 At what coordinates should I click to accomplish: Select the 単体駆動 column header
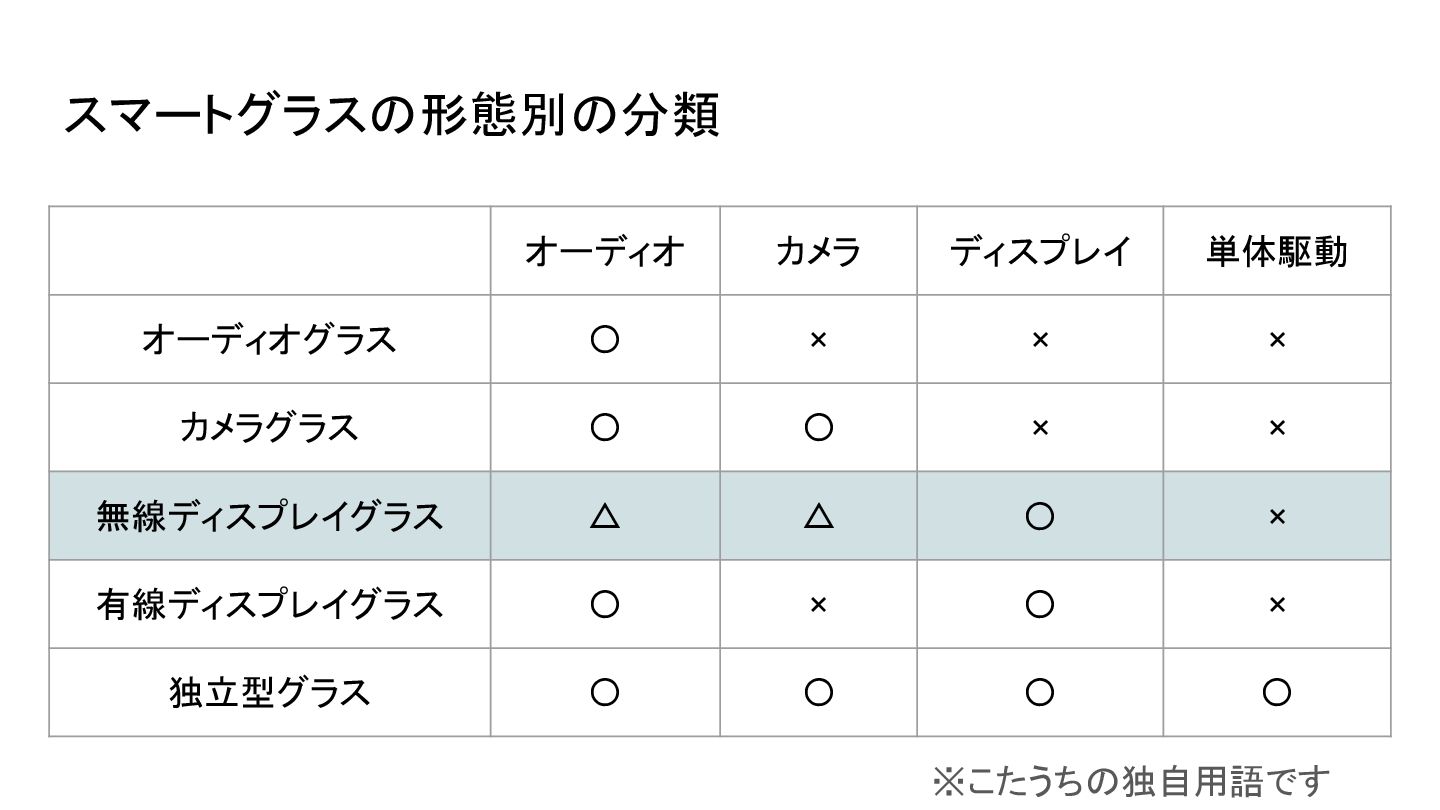[1277, 251]
